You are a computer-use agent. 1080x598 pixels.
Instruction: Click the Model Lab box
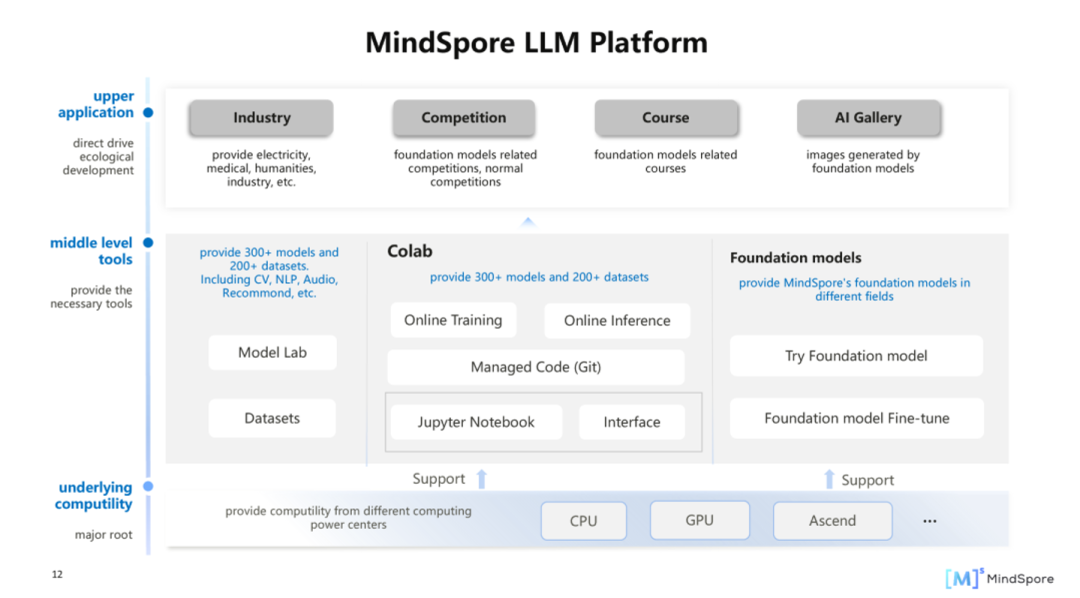click(272, 353)
